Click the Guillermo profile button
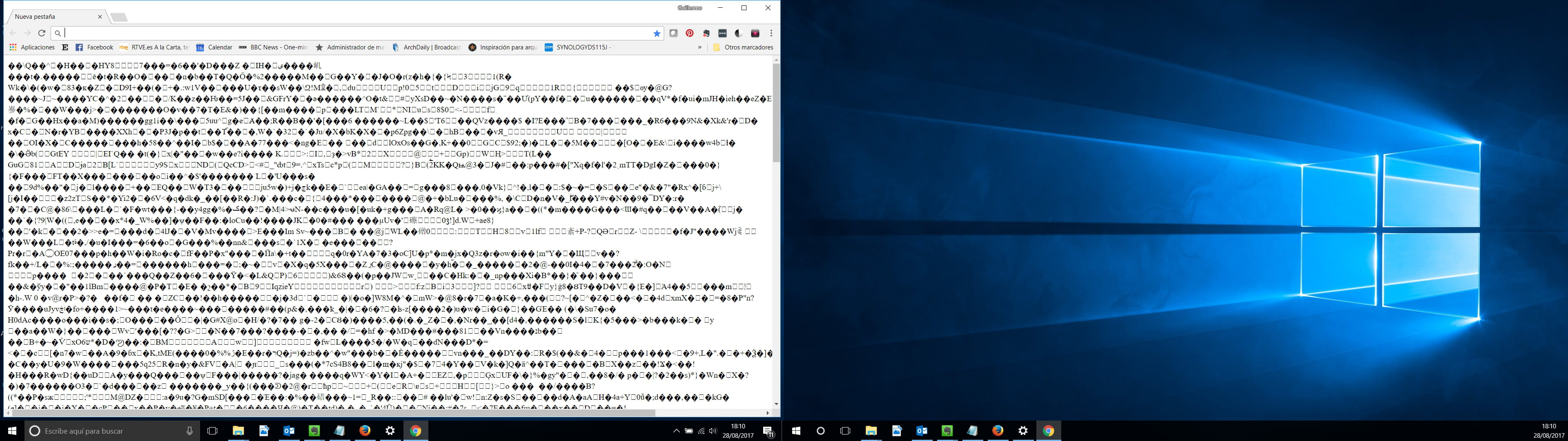Image resolution: width=1568 pixels, height=441 pixels. coord(690,8)
